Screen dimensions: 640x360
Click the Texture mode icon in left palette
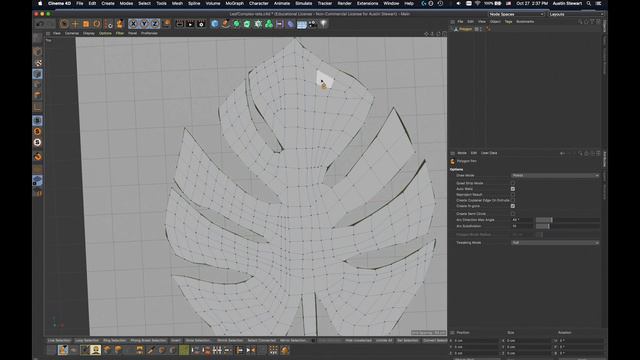pyautogui.click(x=38, y=63)
